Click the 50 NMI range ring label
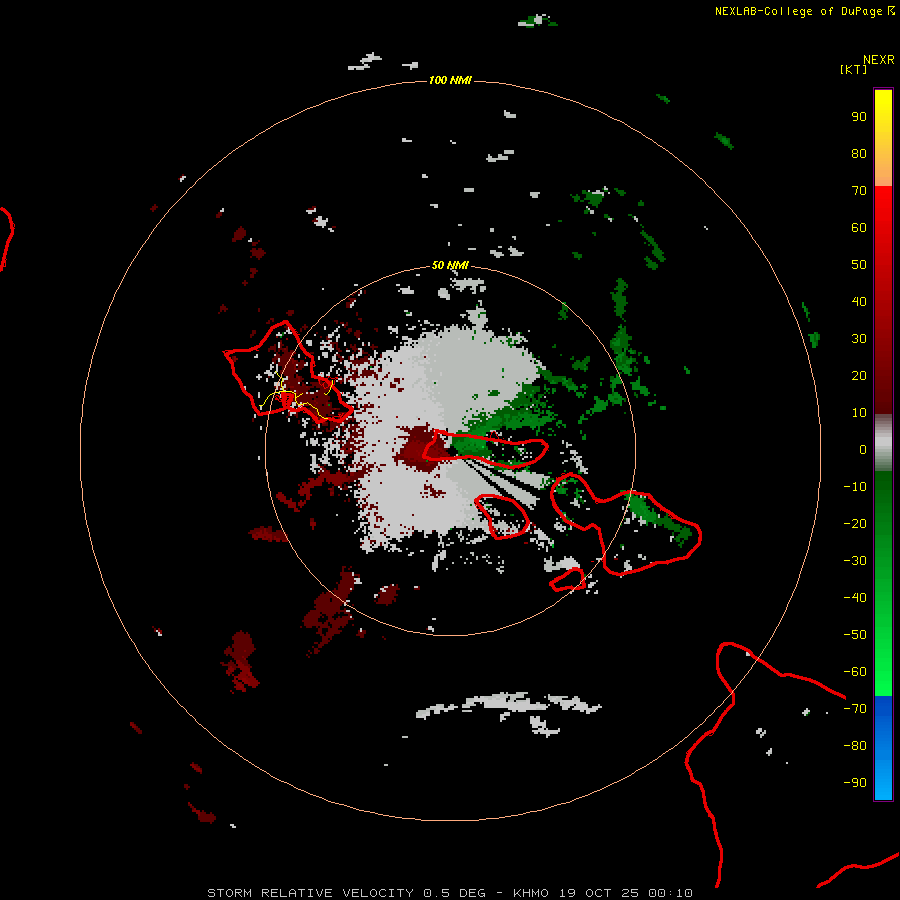 [x=450, y=265]
